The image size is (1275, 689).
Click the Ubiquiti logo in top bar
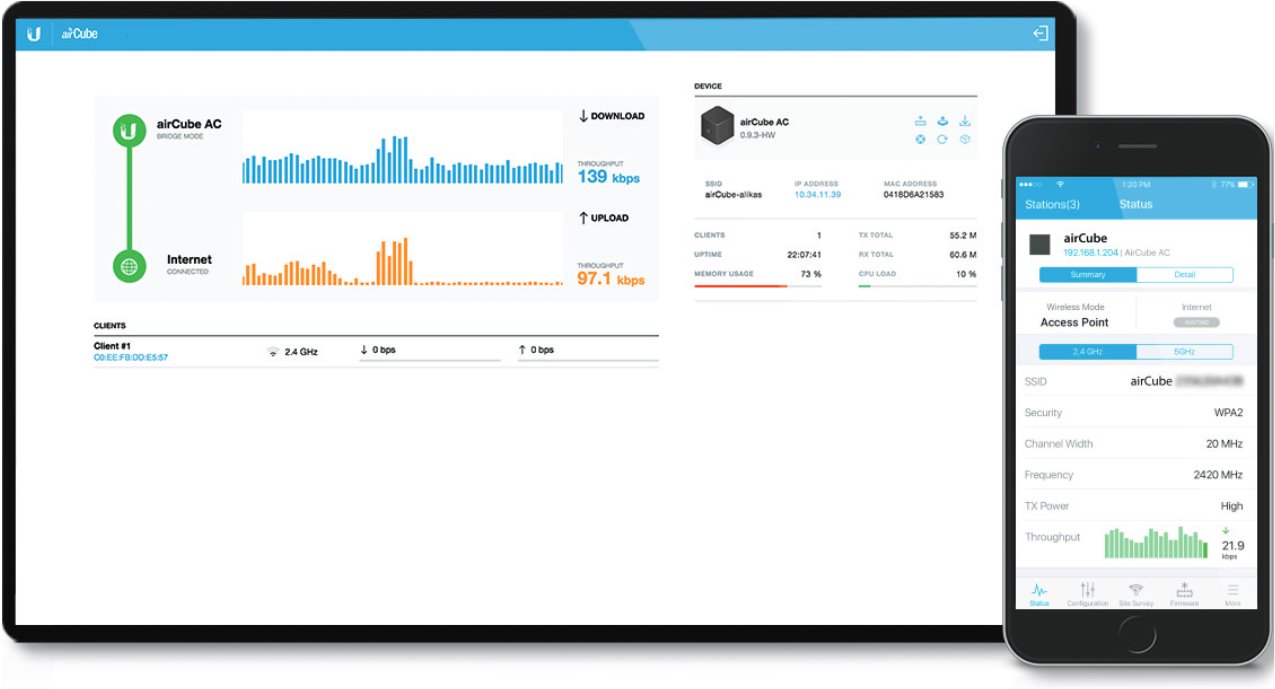coord(34,34)
